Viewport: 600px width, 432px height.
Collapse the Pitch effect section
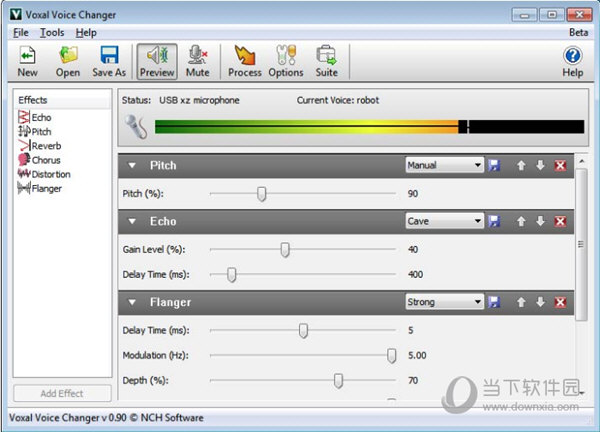pos(131,165)
